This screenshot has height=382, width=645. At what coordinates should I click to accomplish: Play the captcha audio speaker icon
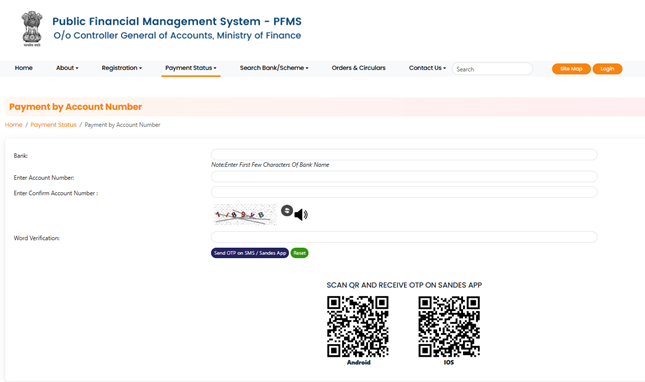coord(301,214)
